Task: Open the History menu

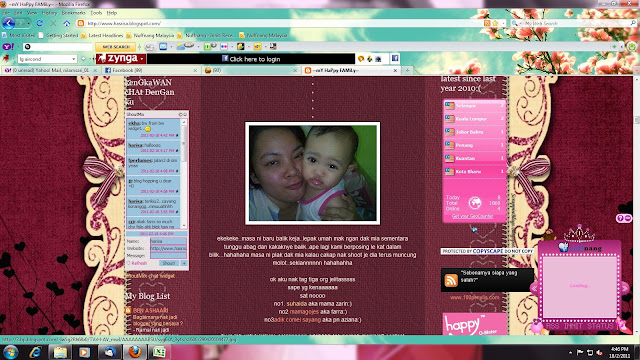Action: click(x=49, y=13)
